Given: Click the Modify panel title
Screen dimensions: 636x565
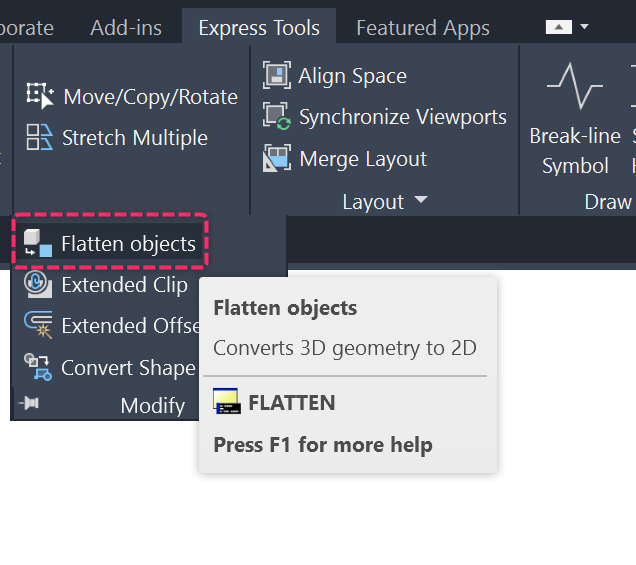Looking at the screenshot, I should point(152,405).
